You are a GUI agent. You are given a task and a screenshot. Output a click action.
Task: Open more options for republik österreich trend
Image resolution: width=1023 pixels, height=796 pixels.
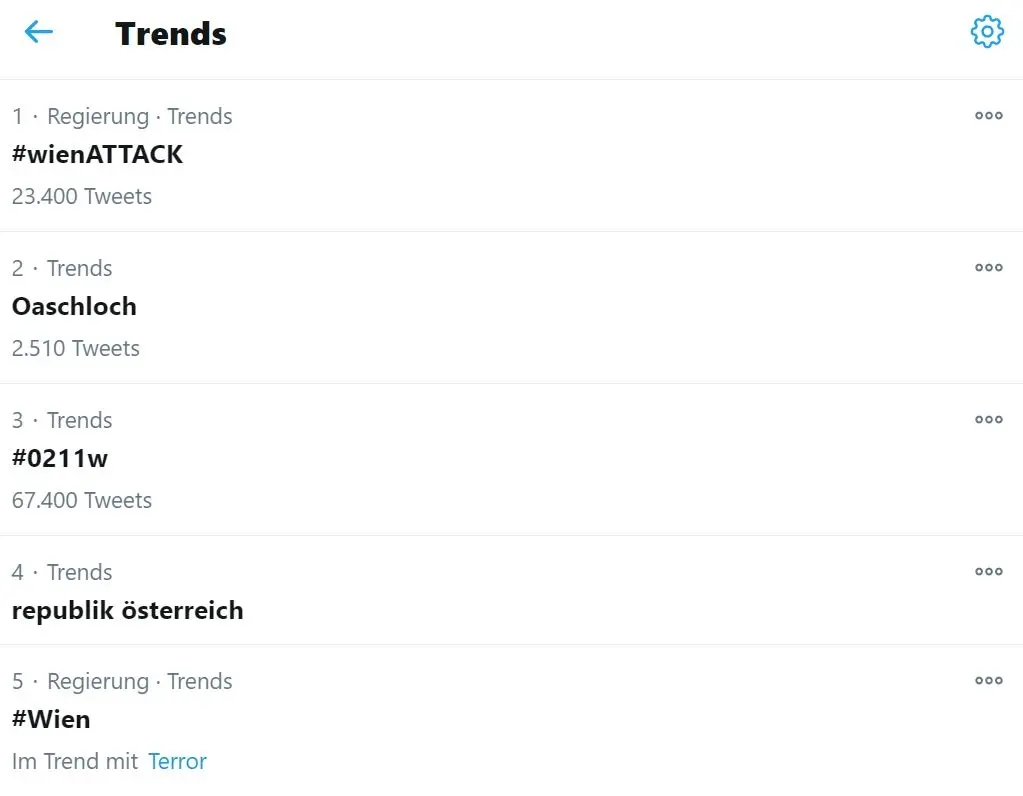click(988, 572)
